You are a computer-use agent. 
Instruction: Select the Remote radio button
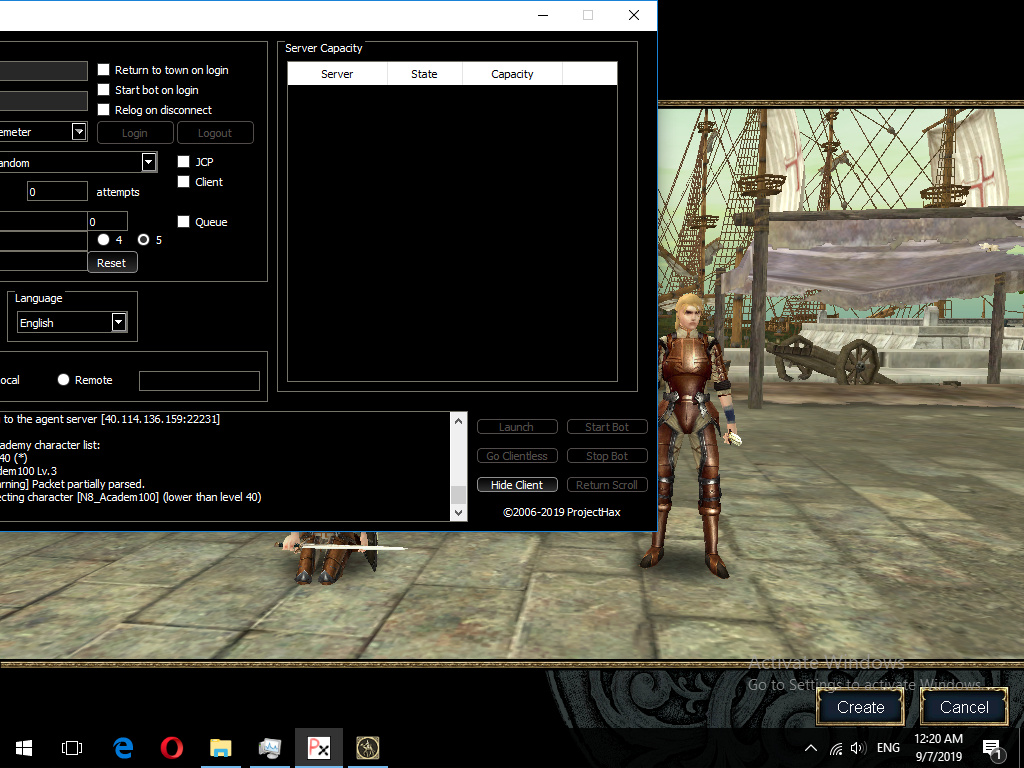(64, 380)
